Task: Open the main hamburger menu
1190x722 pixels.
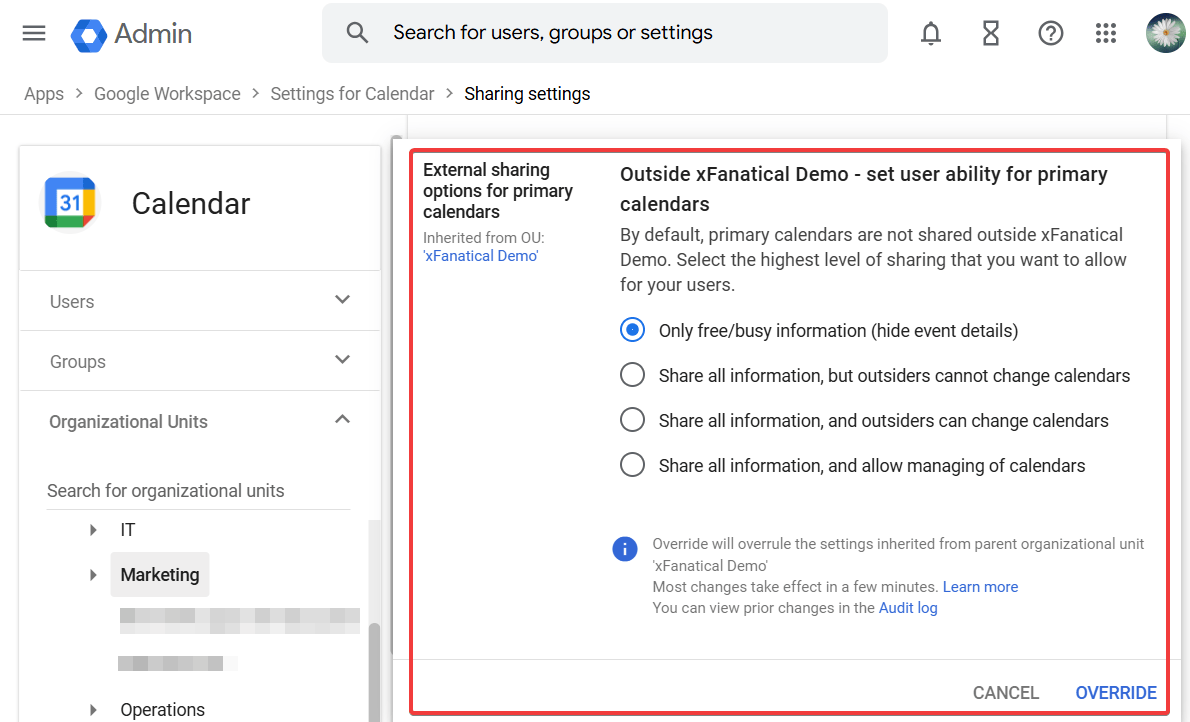Action: tap(34, 33)
